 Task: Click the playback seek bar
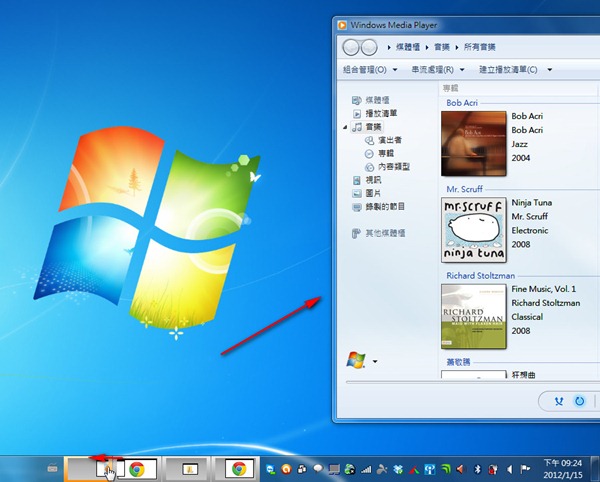coord(473,382)
